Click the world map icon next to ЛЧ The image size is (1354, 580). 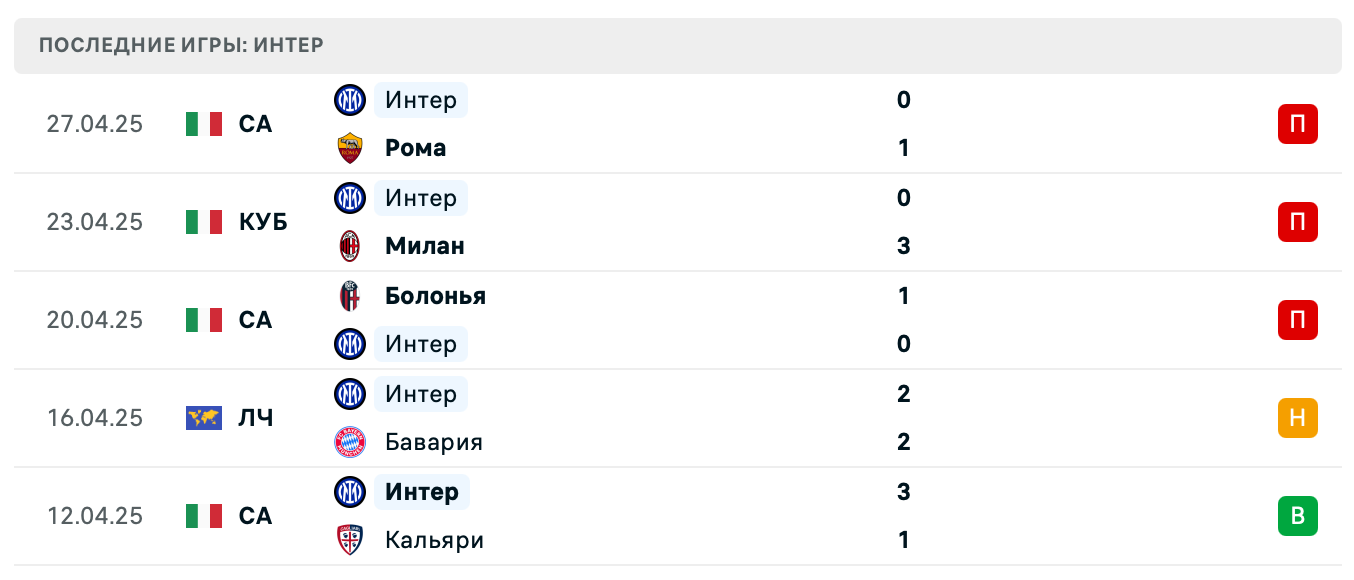pyautogui.click(x=203, y=418)
